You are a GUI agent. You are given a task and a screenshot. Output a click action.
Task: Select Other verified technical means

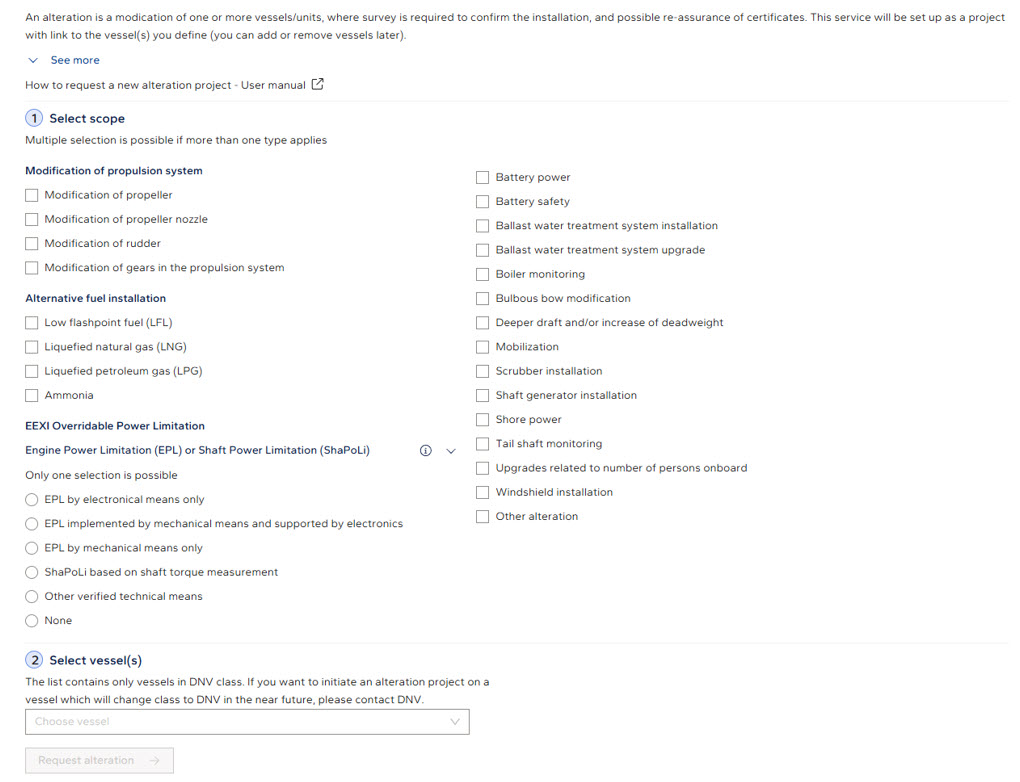(x=32, y=597)
